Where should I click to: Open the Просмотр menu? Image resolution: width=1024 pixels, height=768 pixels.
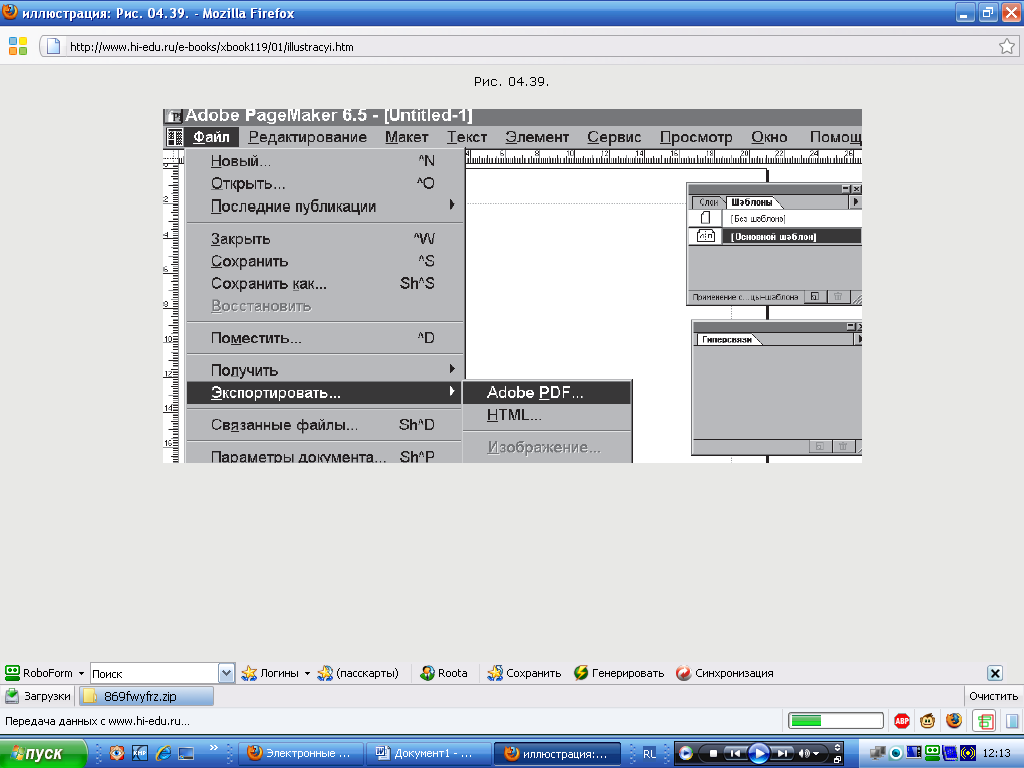click(696, 137)
